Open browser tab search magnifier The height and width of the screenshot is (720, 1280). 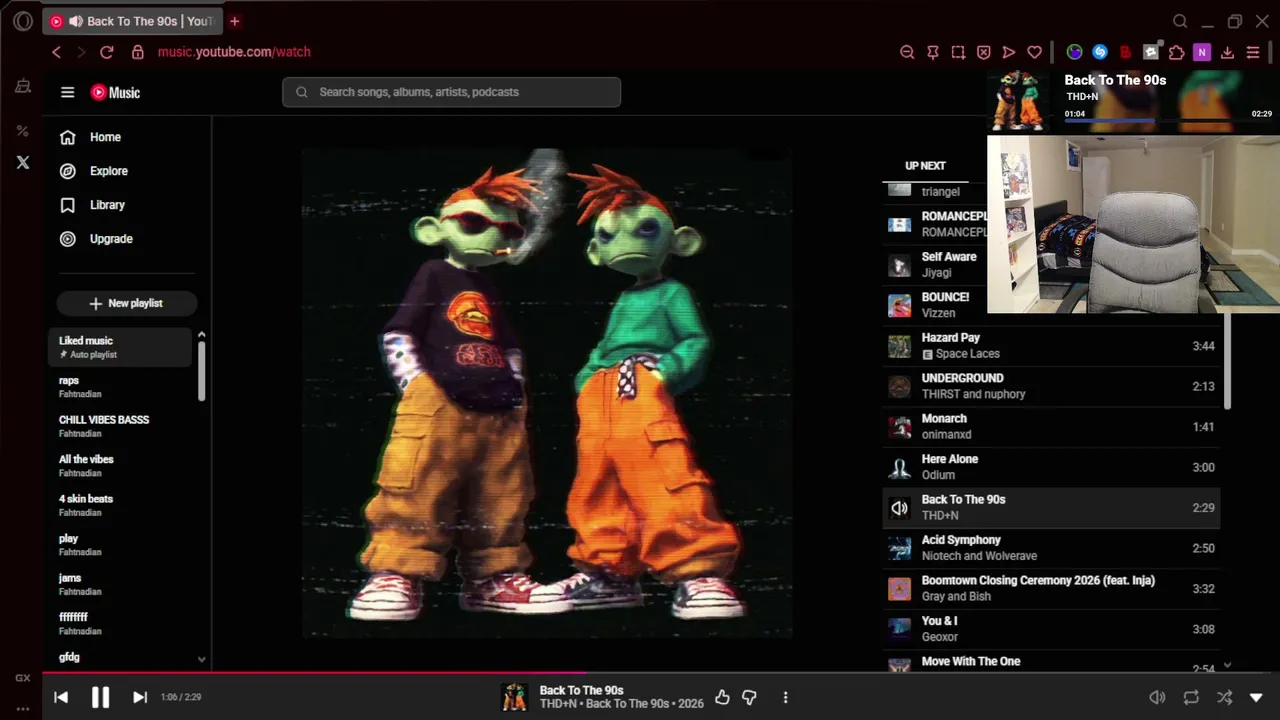[1180, 21]
